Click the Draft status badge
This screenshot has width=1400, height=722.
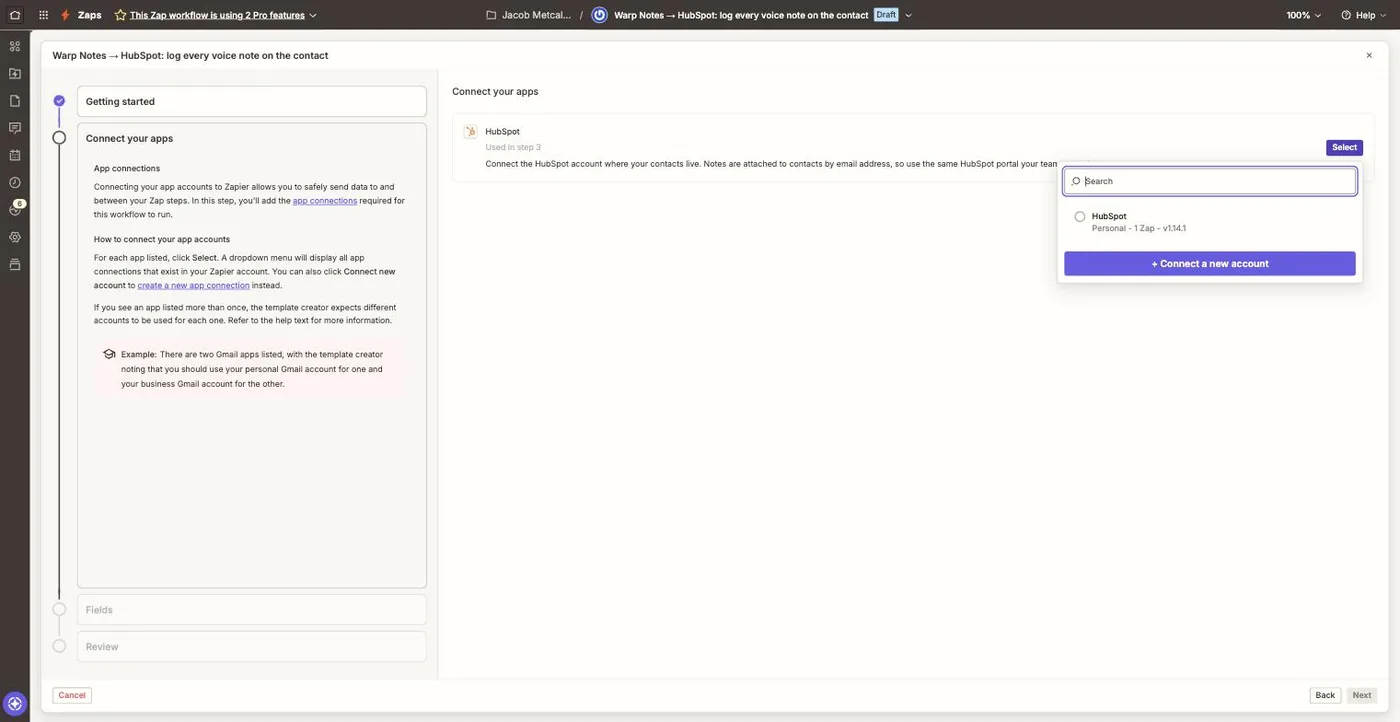point(886,15)
